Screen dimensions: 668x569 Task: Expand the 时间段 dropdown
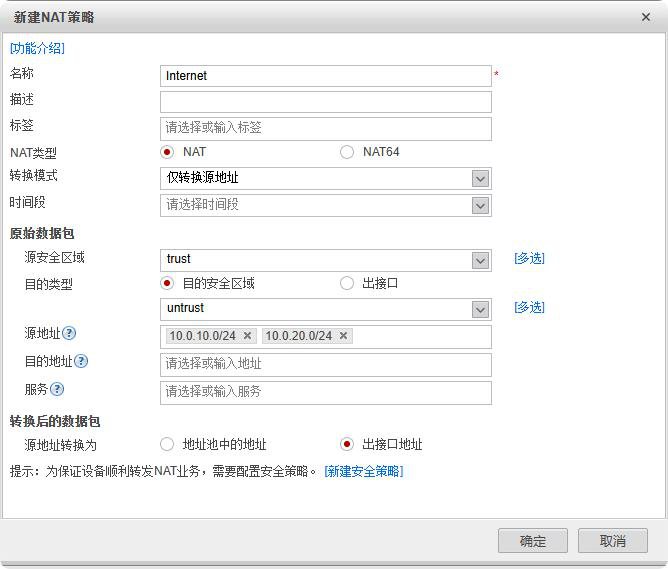tap(480, 204)
